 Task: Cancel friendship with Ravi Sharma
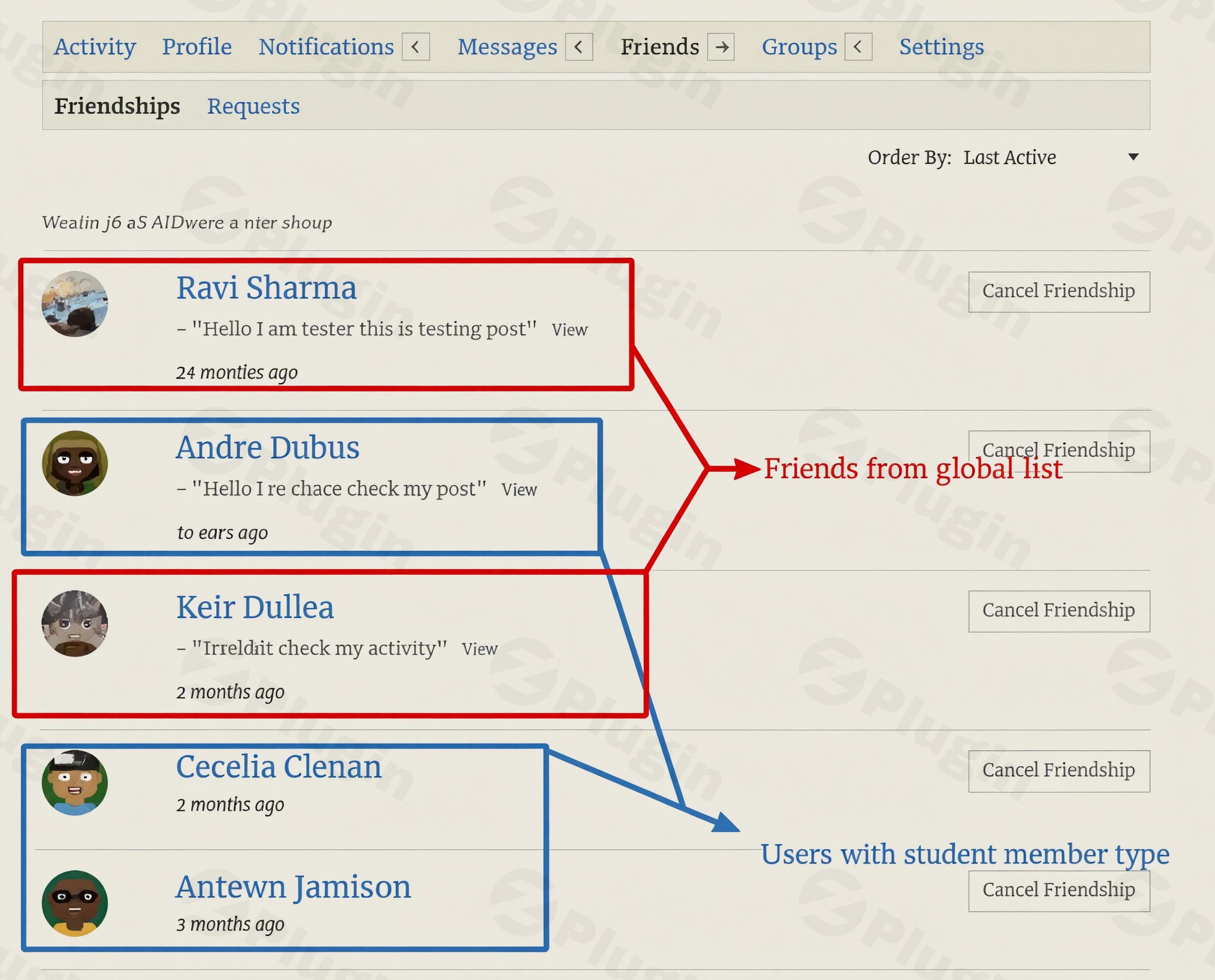point(1059,292)
